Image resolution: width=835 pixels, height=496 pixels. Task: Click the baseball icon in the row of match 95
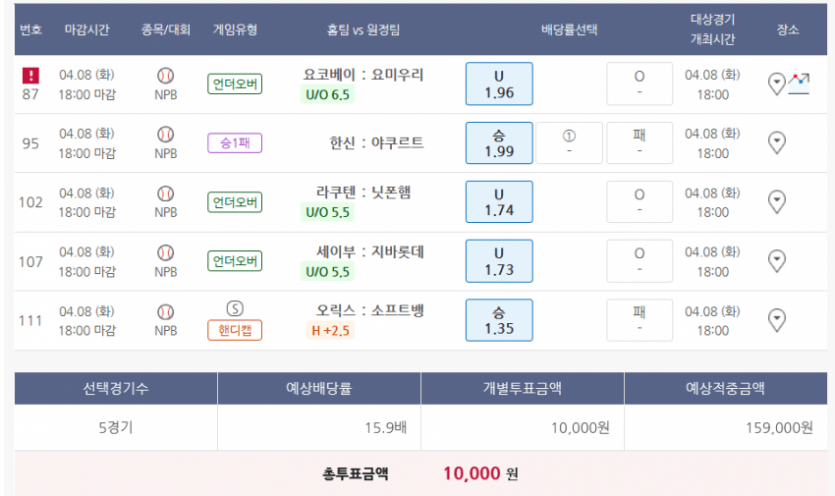tap(166, 134)
